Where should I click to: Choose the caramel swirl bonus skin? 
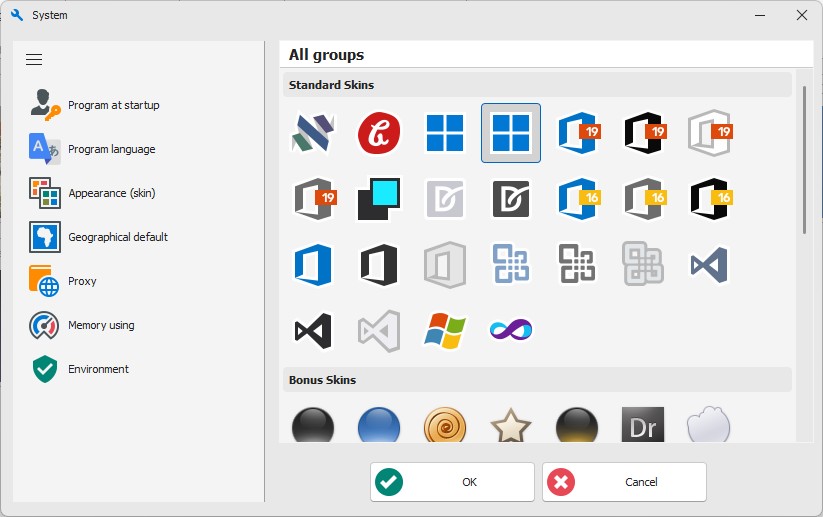(x=445, y=424)
